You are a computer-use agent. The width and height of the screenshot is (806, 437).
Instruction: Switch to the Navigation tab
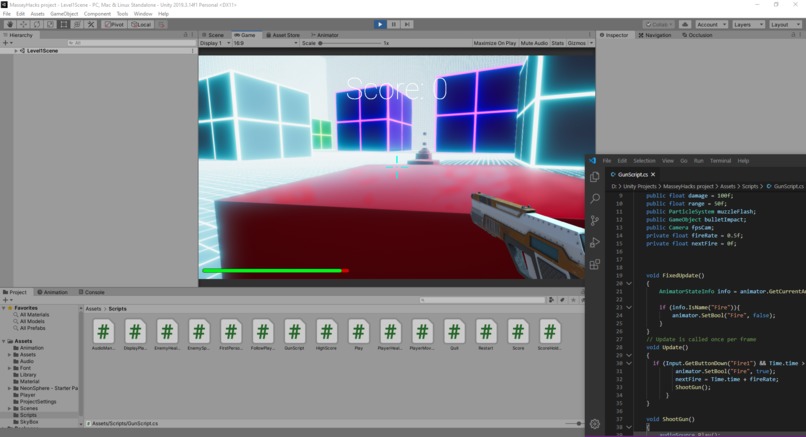coord(655,35)
